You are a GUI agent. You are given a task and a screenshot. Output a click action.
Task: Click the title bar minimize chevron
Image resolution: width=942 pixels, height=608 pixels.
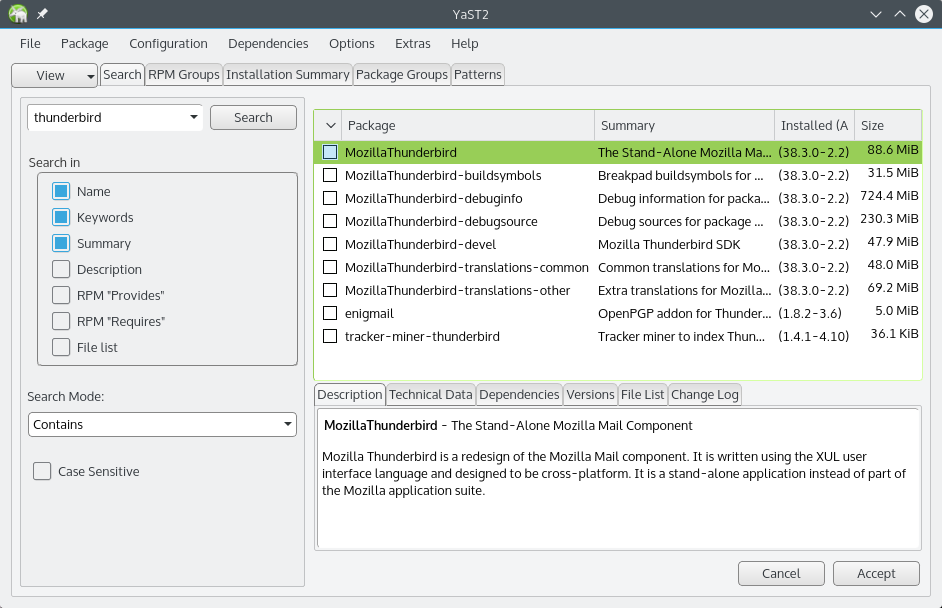tap(876, 14)
